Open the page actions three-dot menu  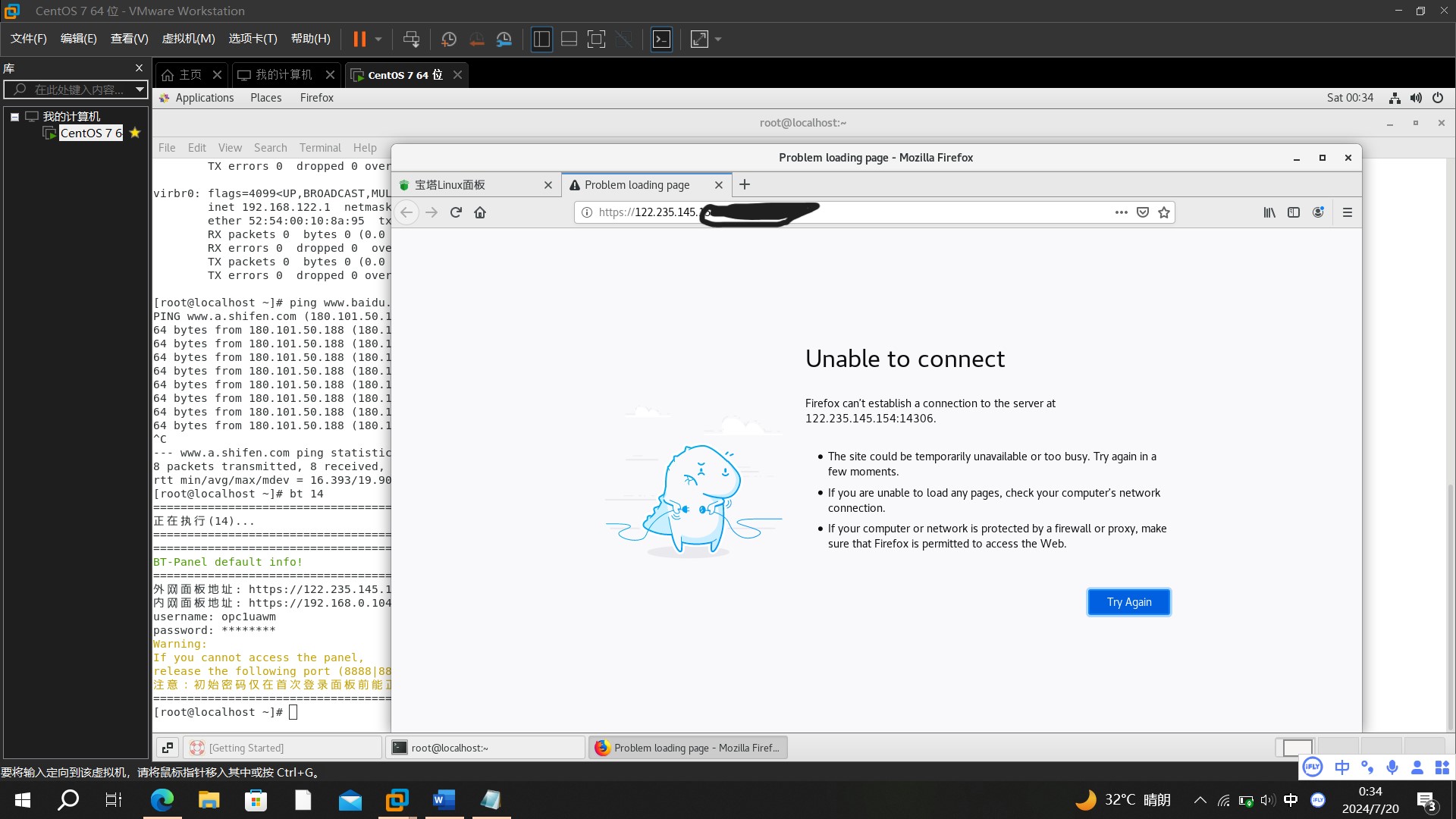coord(1121,212)
